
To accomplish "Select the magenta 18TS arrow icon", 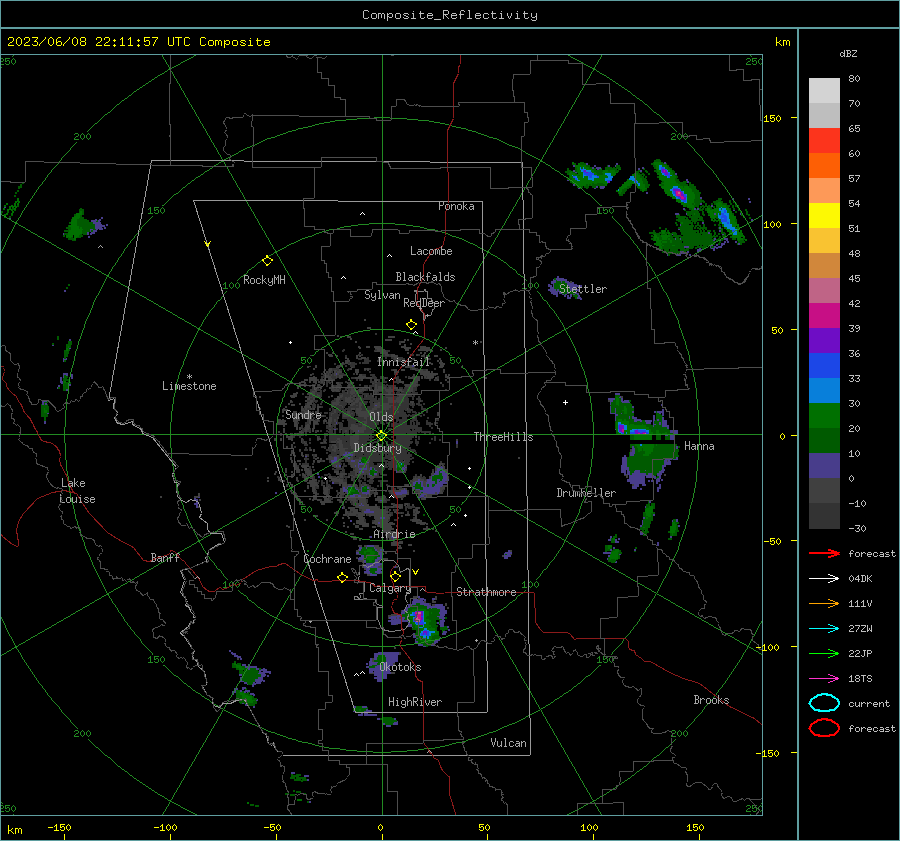I will click(824, 679).
